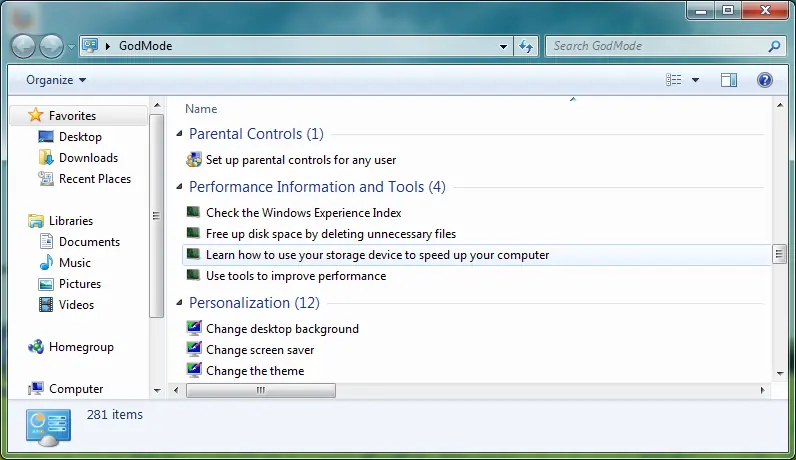This screenshot has width=796, height=460.
Task: Click the Name column header
Action: tap(201, 109)
